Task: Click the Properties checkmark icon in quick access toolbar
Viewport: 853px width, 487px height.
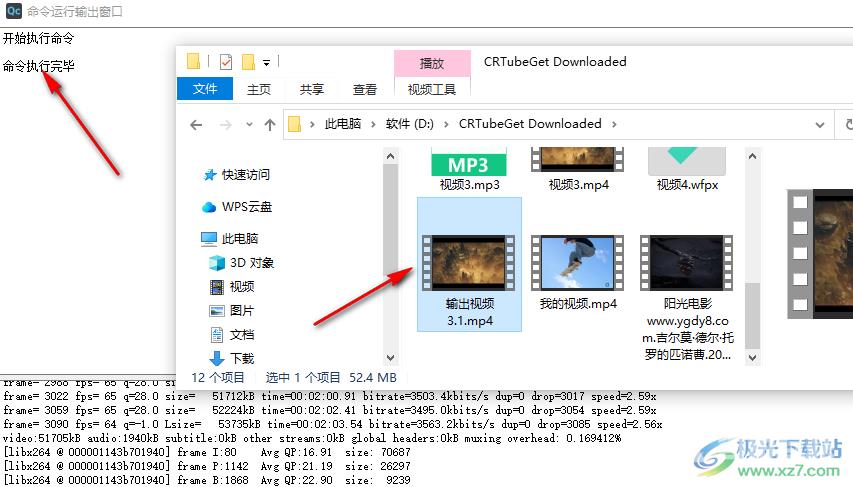Action: [x=226, y=62]
